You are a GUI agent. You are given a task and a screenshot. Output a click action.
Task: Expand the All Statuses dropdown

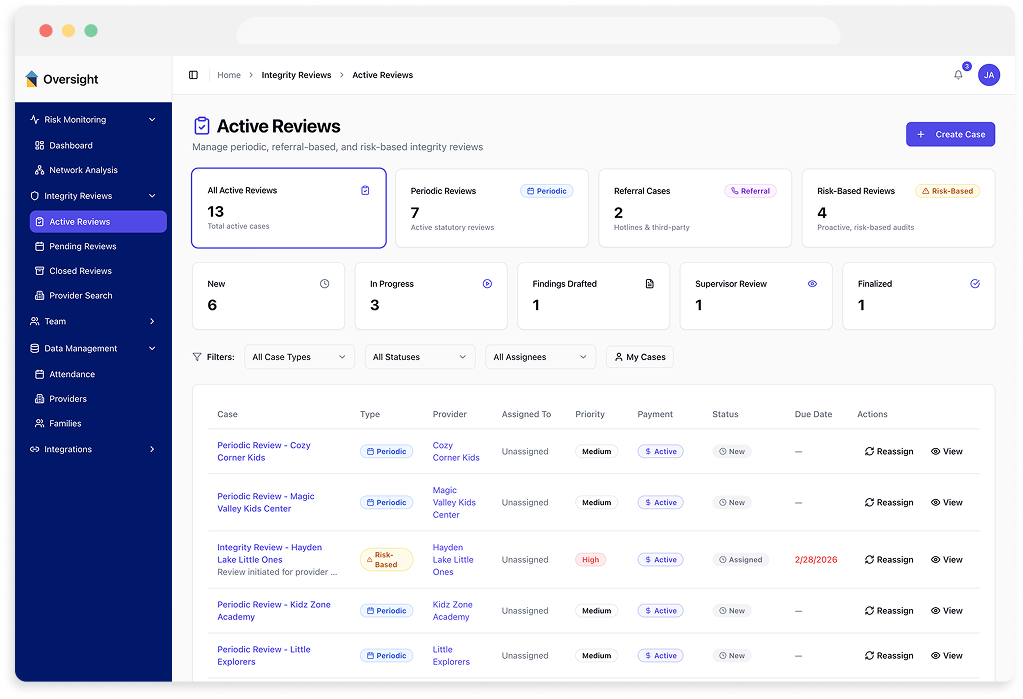[420, 356]
